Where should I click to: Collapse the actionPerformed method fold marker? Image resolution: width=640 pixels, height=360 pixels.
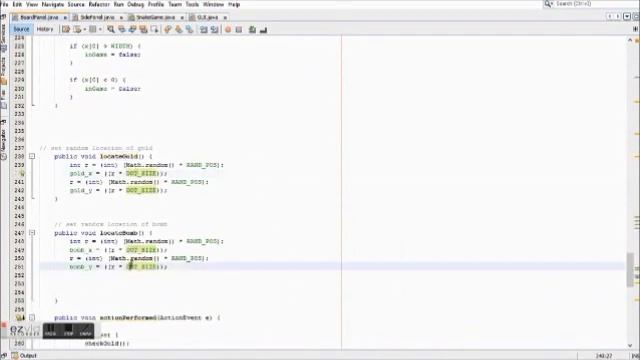pos(32,318)
